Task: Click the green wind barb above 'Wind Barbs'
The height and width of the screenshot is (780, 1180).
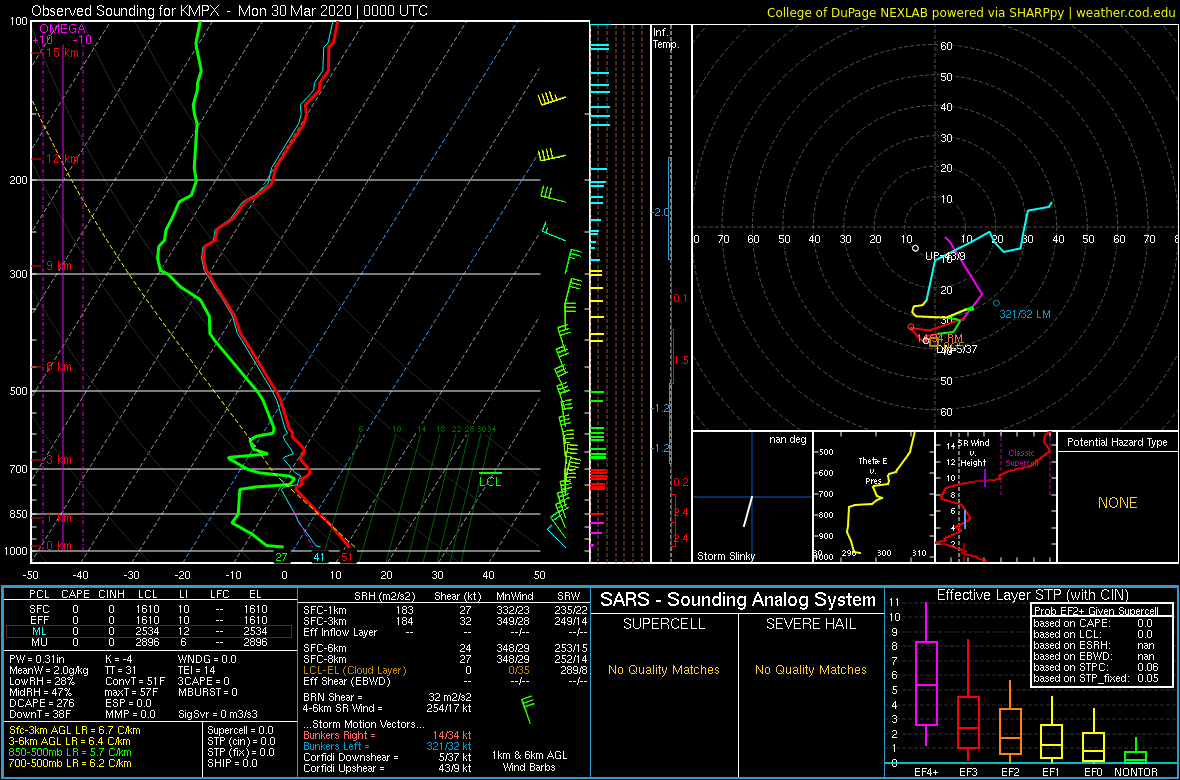Action: coord(528,711)
